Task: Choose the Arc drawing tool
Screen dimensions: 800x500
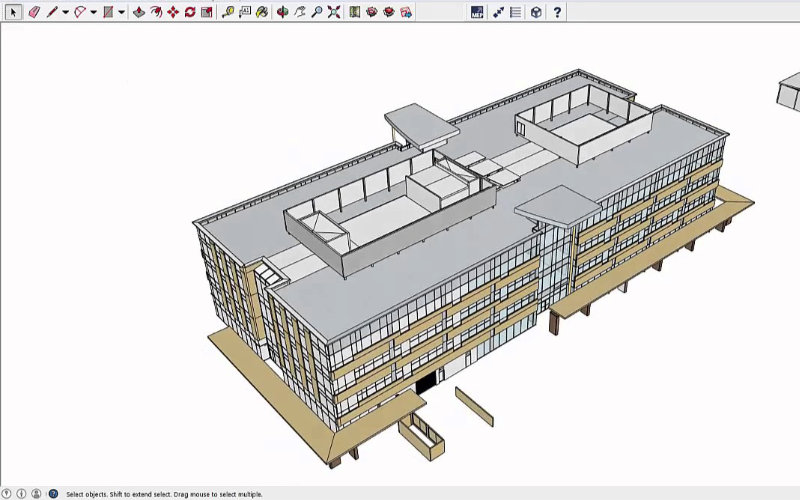Action: point(80,12)
